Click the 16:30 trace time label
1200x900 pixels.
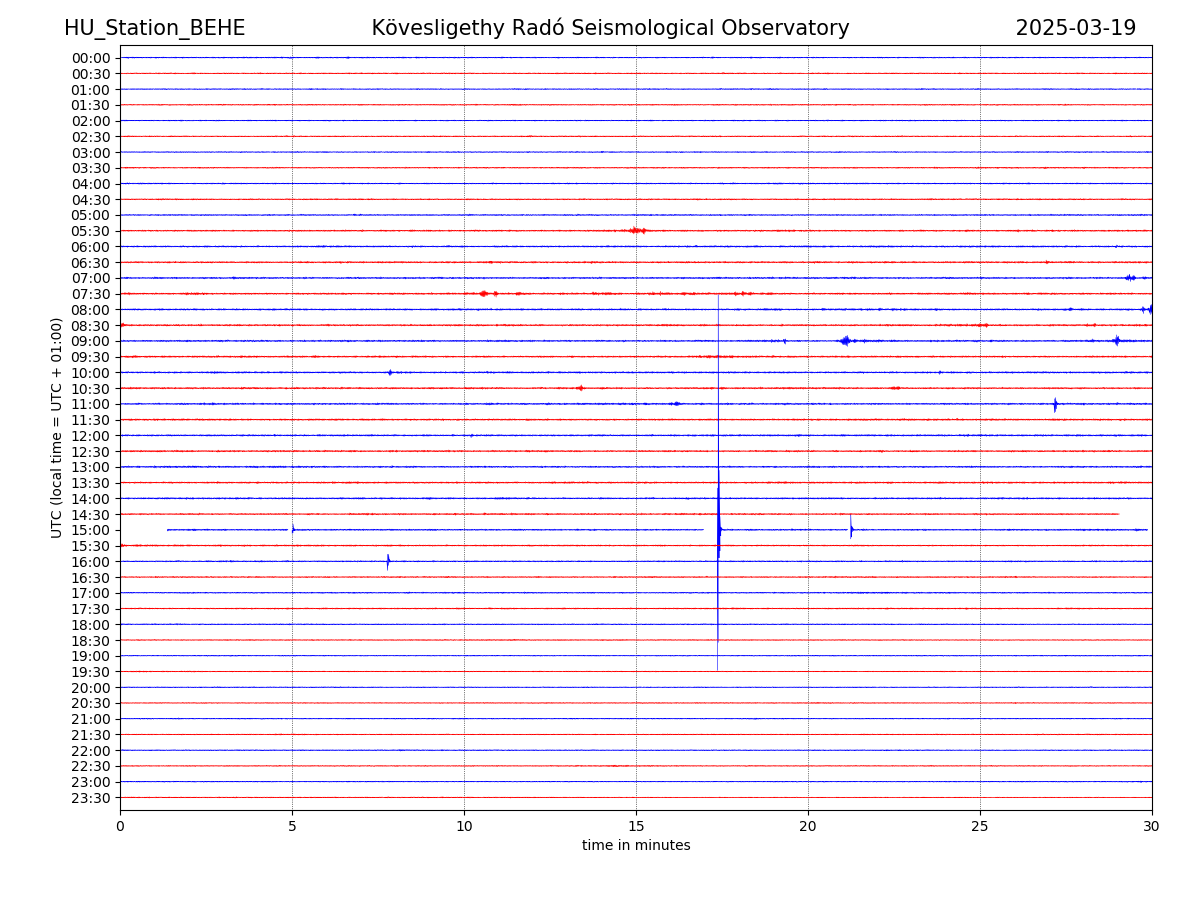[91, 578]
